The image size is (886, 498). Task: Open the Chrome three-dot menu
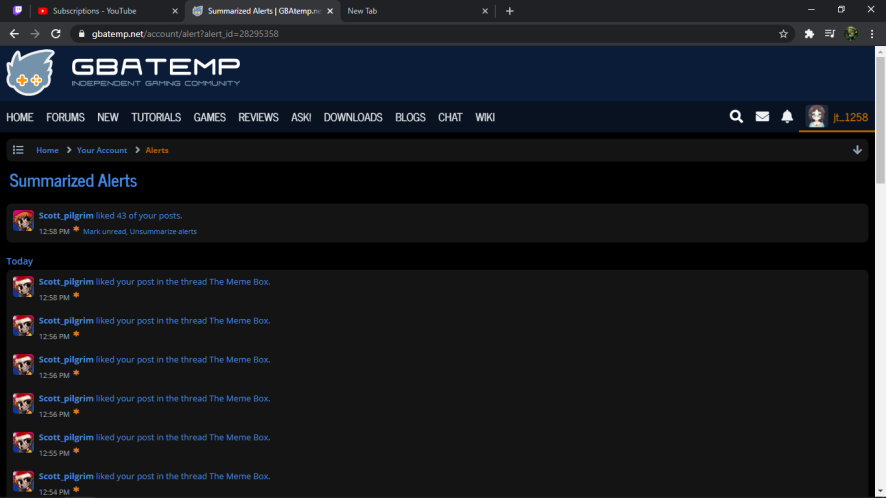point(872,34)
